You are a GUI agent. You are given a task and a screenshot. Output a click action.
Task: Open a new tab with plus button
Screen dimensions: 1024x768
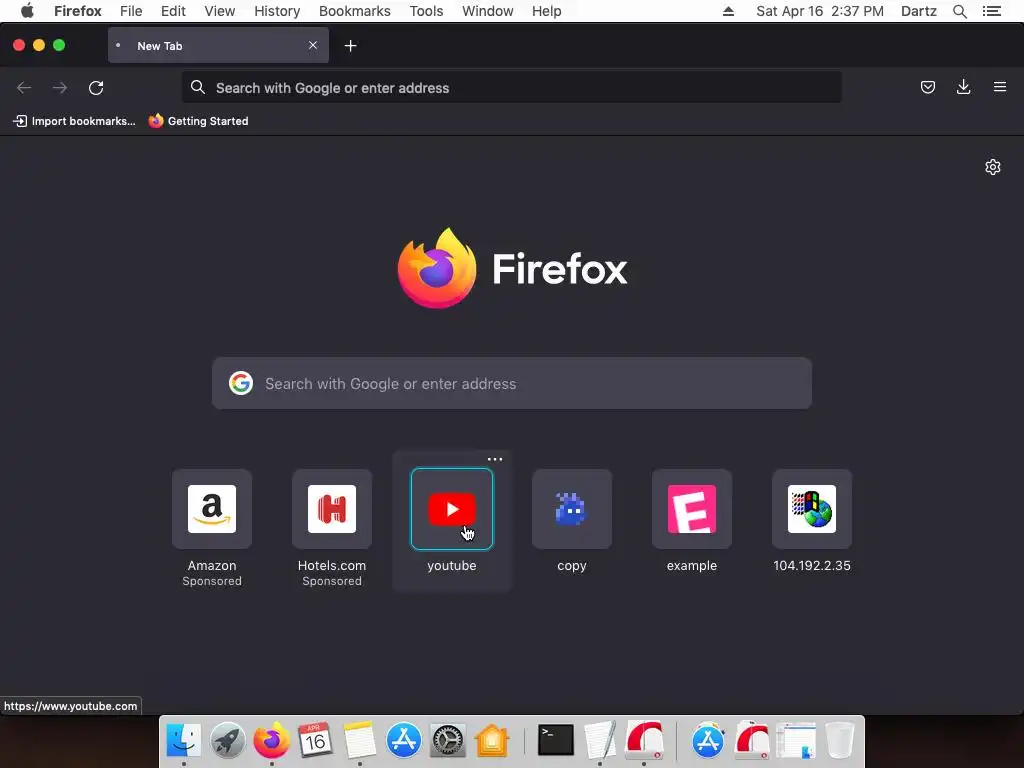(350, 46)
